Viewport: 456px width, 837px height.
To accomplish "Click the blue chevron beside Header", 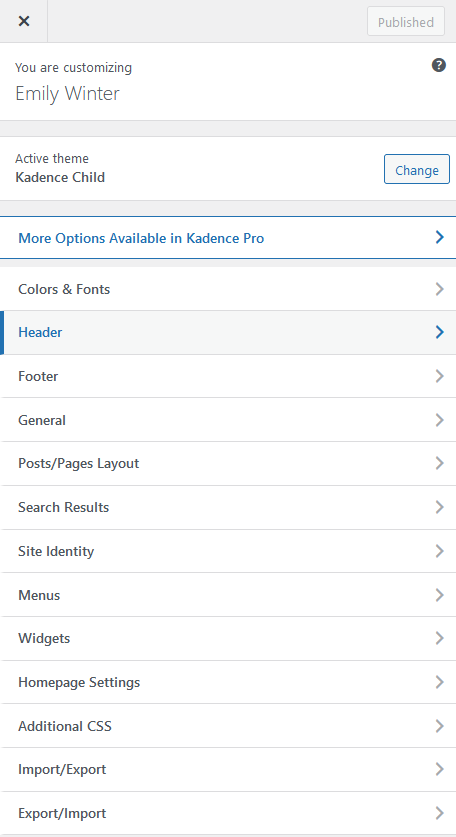I will point(439,332).
